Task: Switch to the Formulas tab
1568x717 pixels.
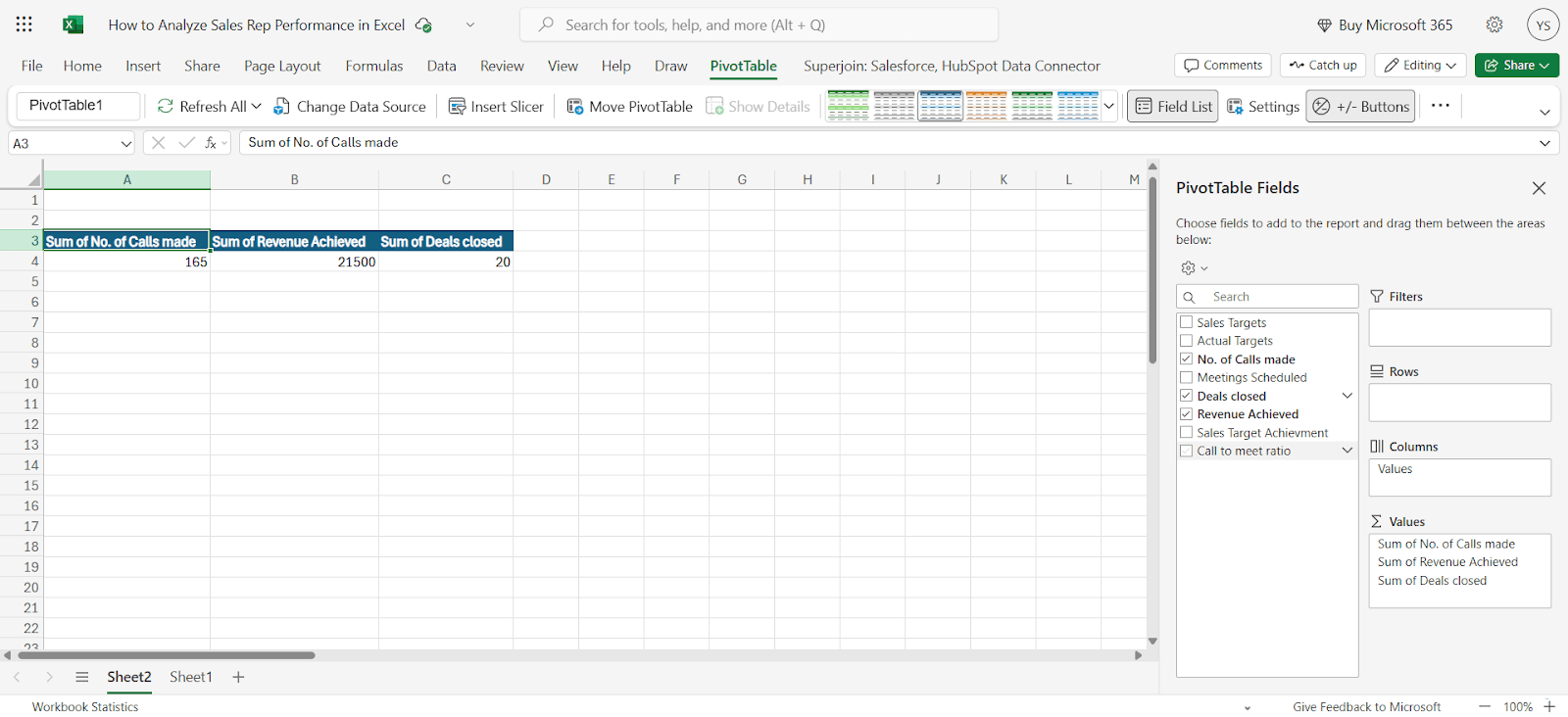Action: point(374,66)
